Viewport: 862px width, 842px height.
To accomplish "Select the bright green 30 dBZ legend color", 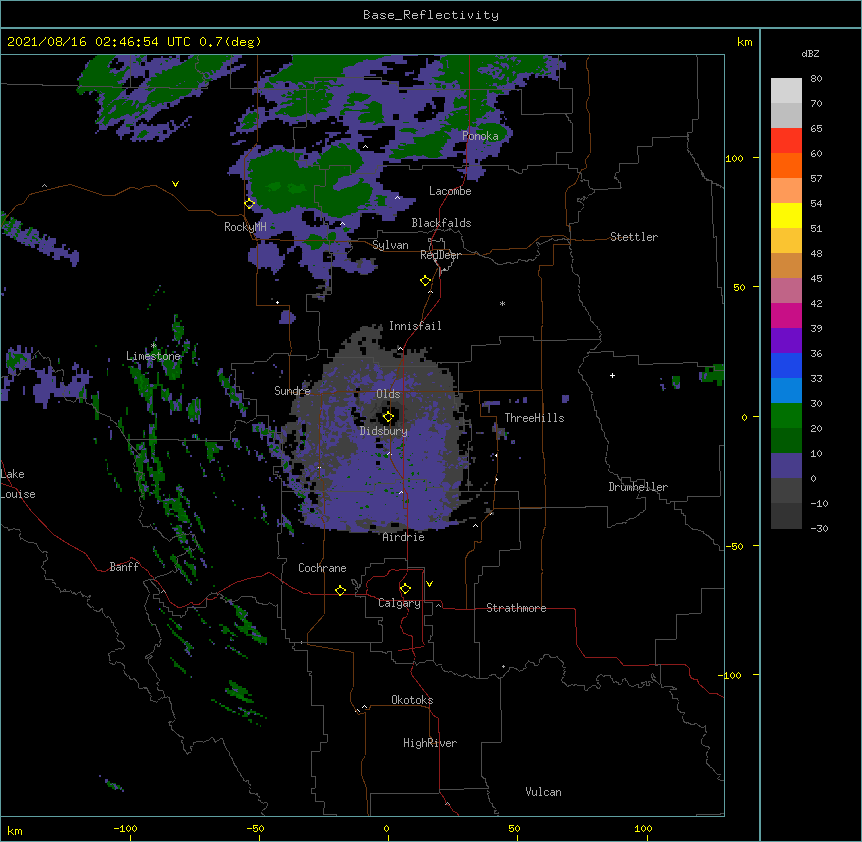I will pyautogui.click(x=786, y=416).
